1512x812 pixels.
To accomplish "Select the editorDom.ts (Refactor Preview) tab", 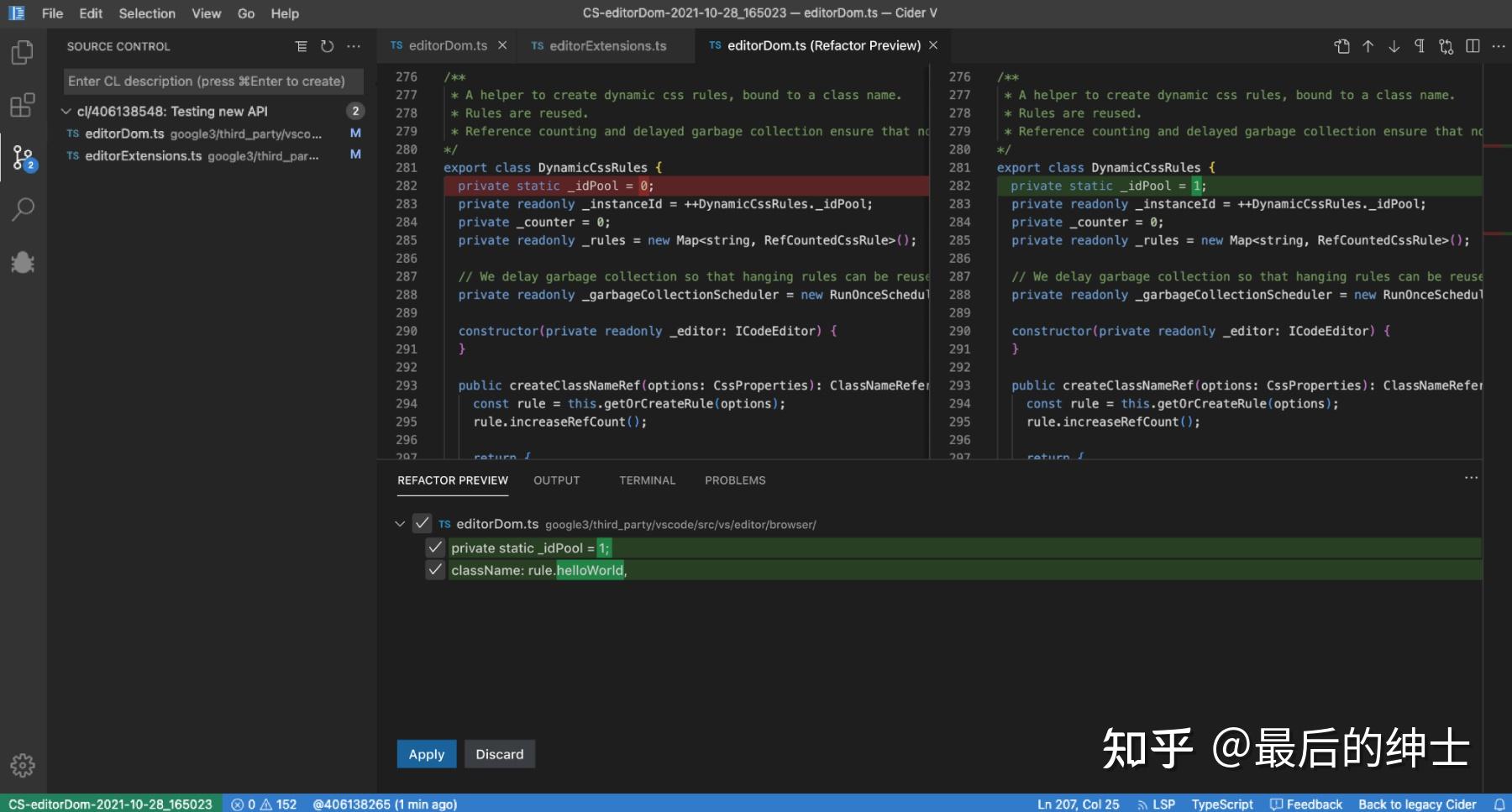I will point(823,45).
